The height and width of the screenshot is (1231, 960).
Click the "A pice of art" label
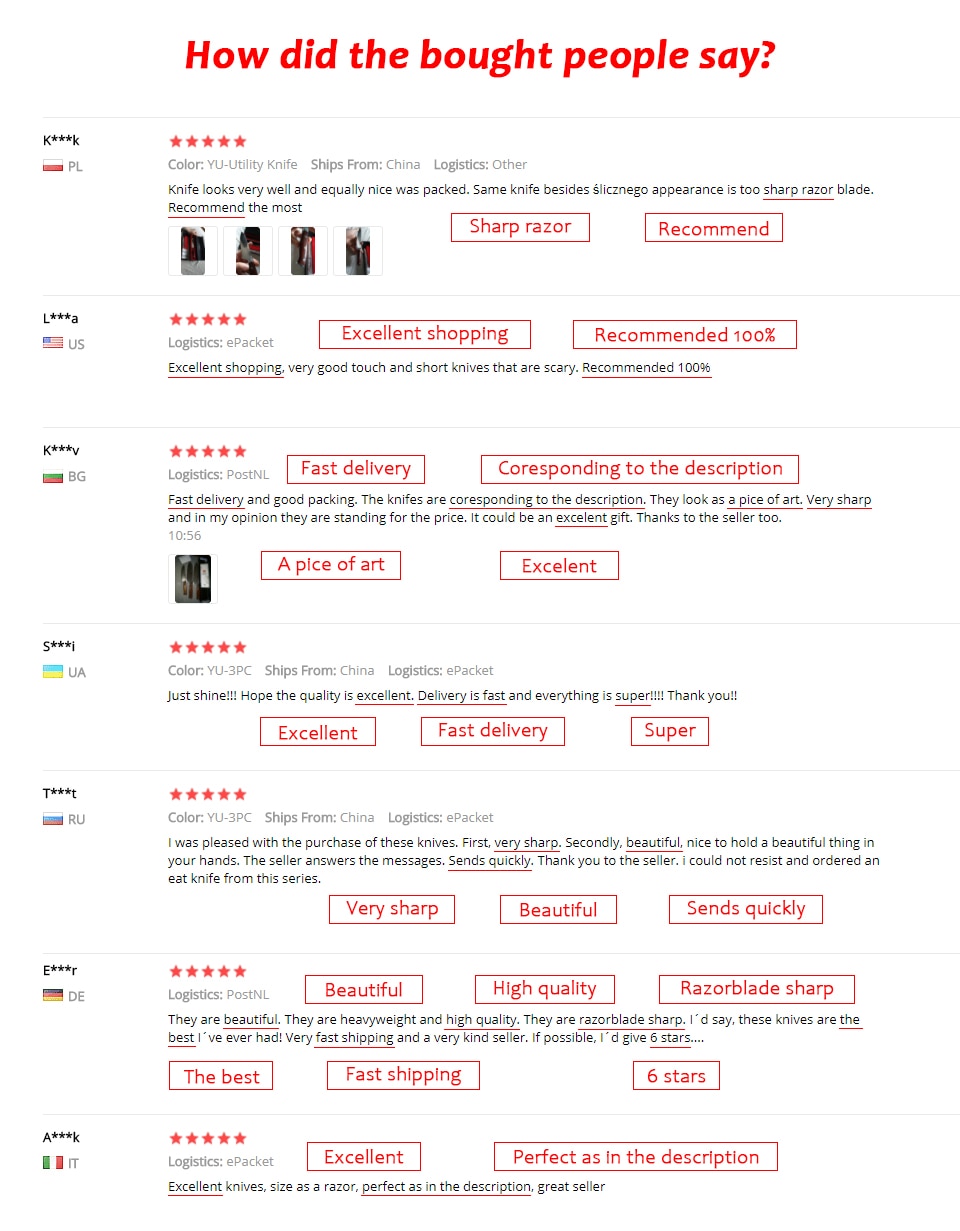331,565
